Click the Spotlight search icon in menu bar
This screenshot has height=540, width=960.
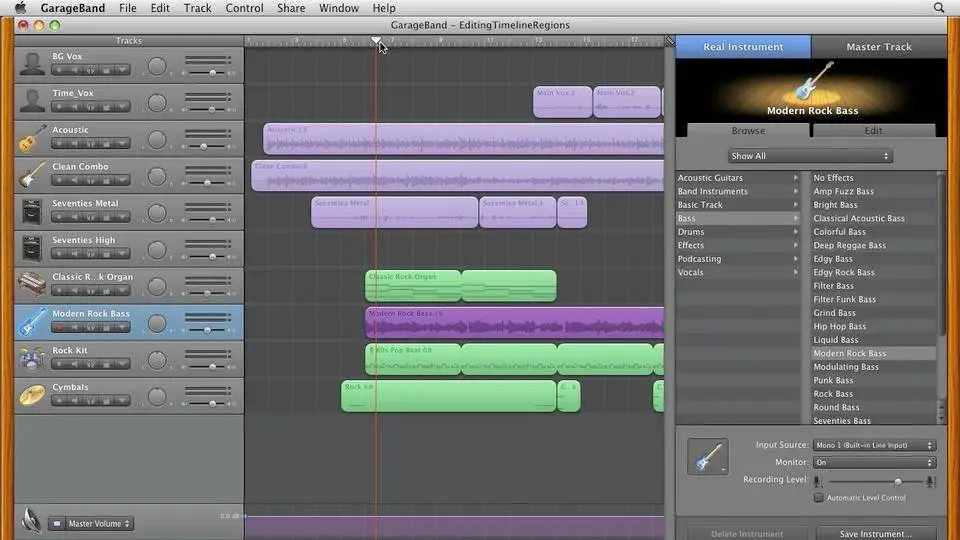pos(939,8)
